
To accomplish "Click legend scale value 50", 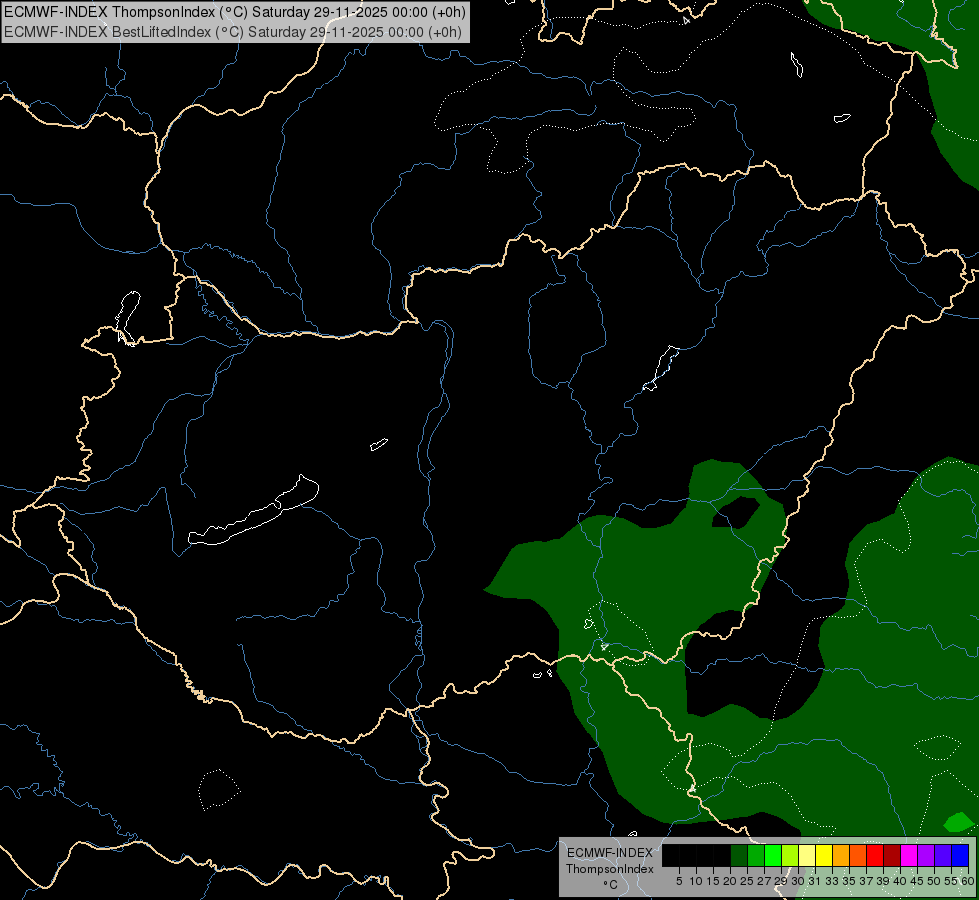I will click(x=934, y=881).
